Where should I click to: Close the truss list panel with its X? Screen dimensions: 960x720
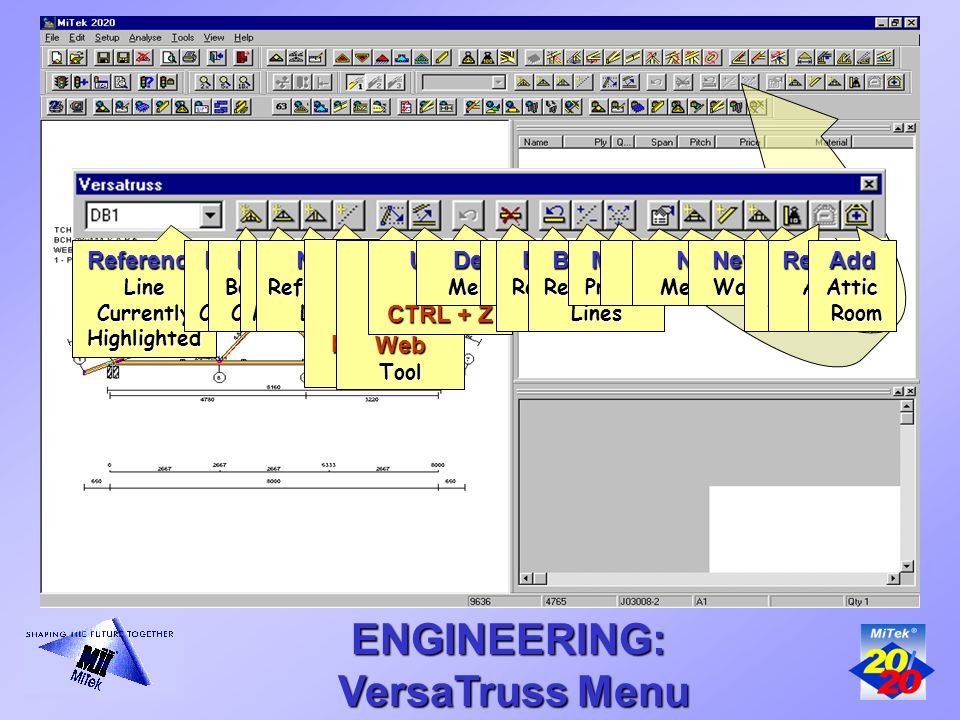(x=911, y=127)
